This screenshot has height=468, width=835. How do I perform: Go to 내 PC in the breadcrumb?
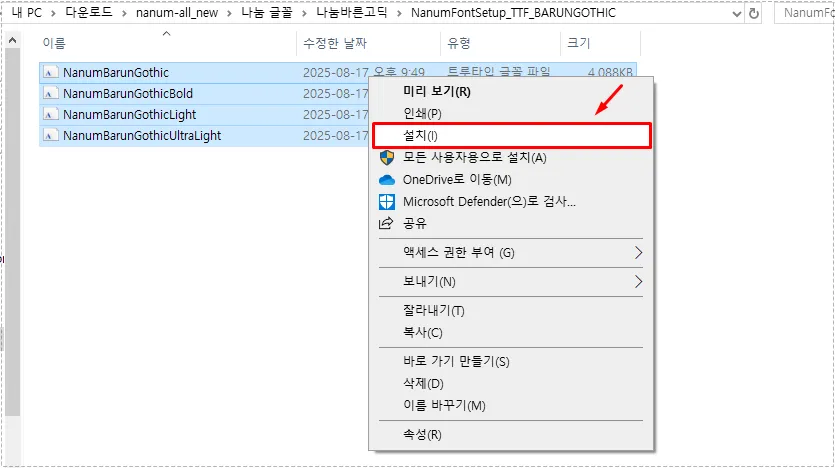coord(27,13)
